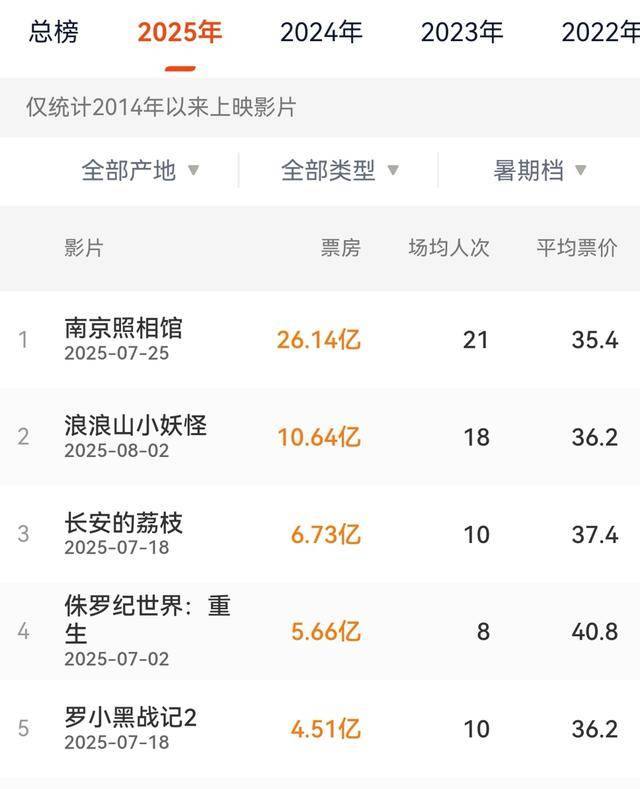Open the film 南京照相馆
Viewport: 640px width, 789px height.
[123, 328]
